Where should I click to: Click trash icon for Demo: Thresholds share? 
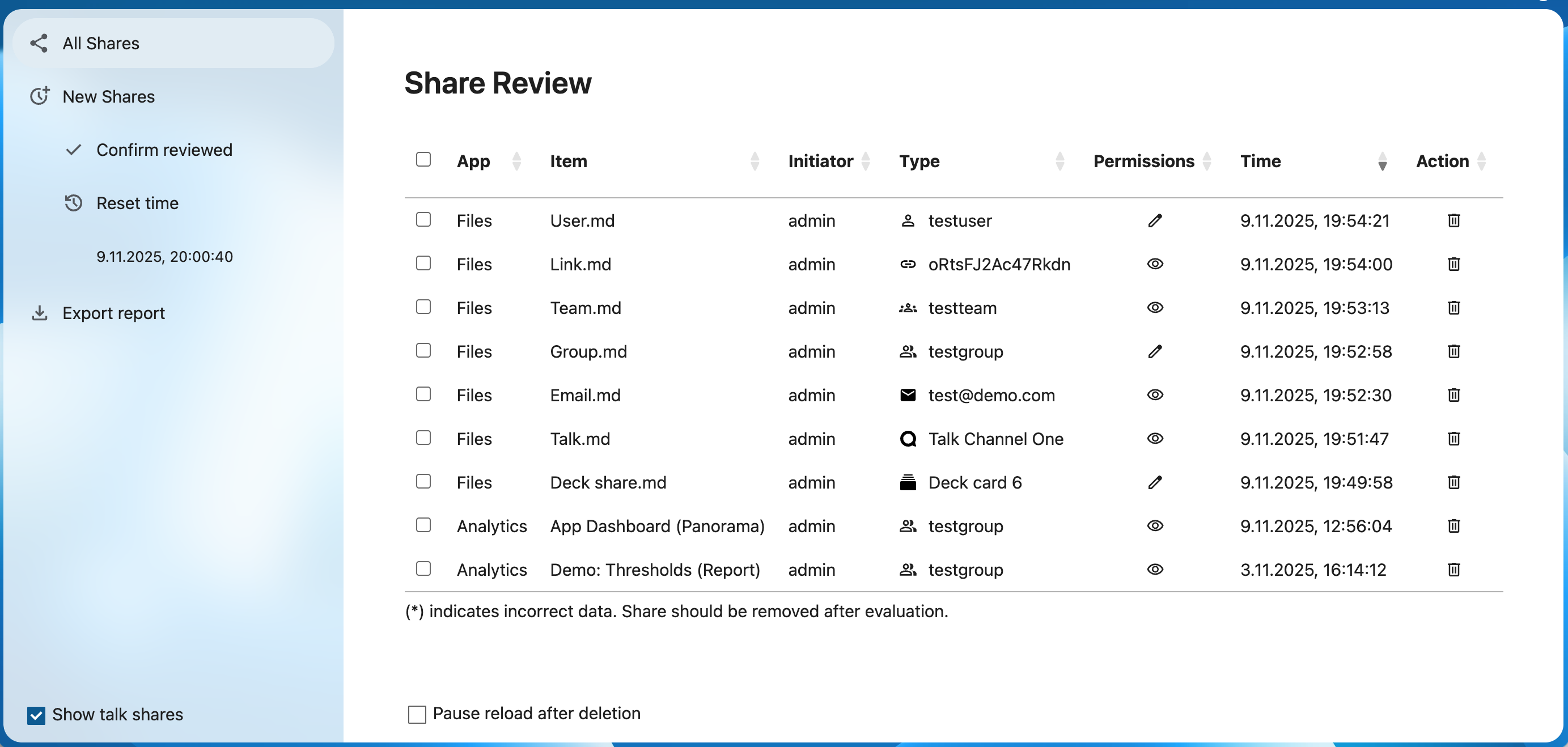point(1453,570)
